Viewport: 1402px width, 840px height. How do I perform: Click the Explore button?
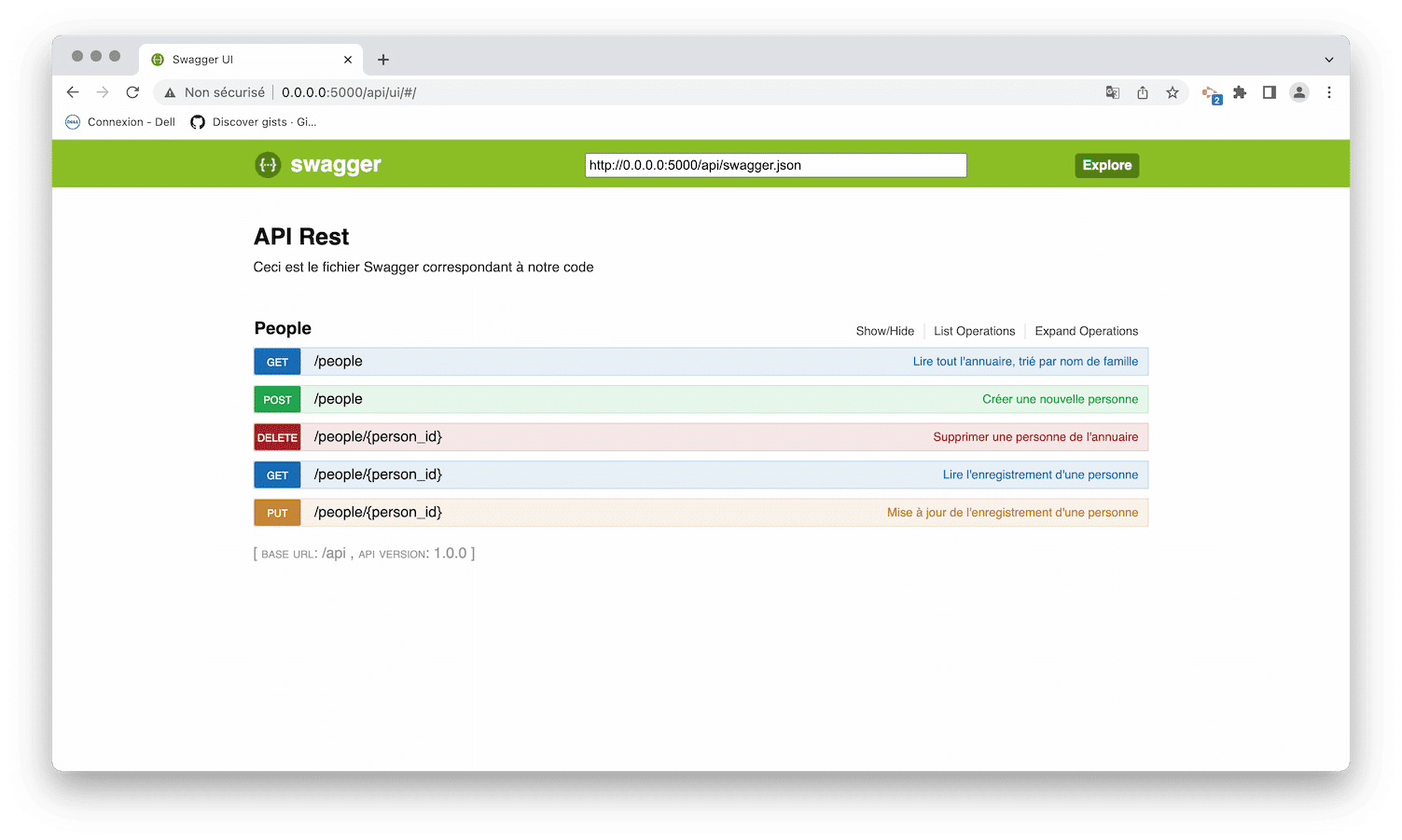pos(1106,165)
